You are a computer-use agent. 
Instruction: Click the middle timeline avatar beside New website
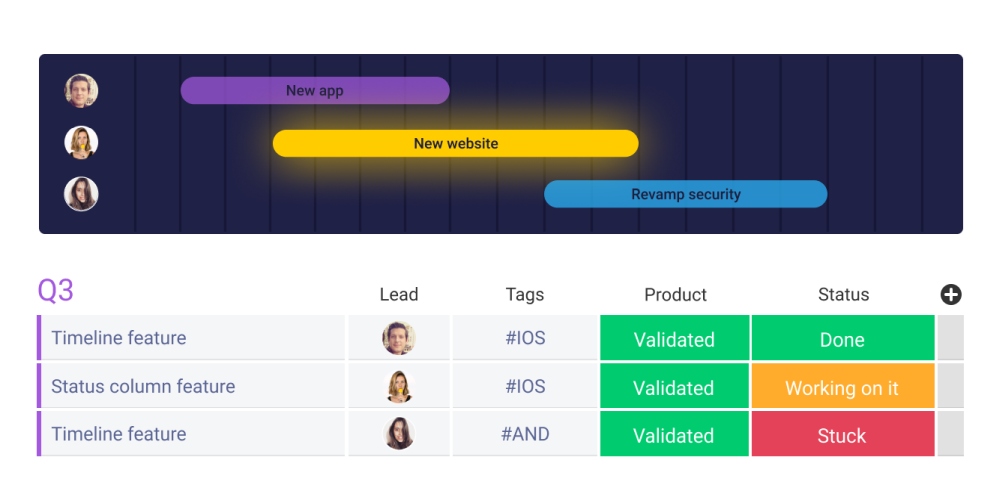81,143
